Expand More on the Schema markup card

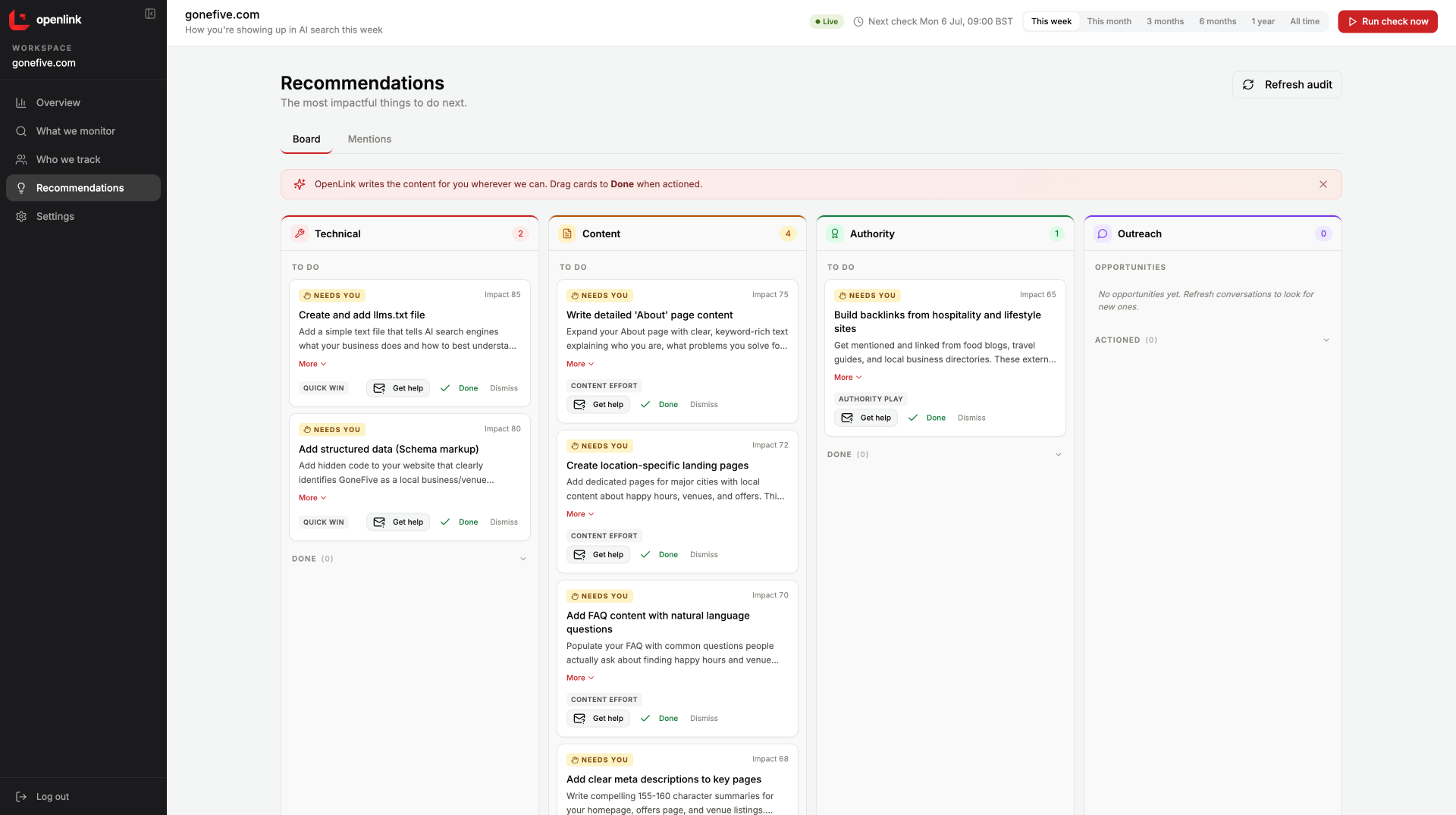[x=312, y=498]
